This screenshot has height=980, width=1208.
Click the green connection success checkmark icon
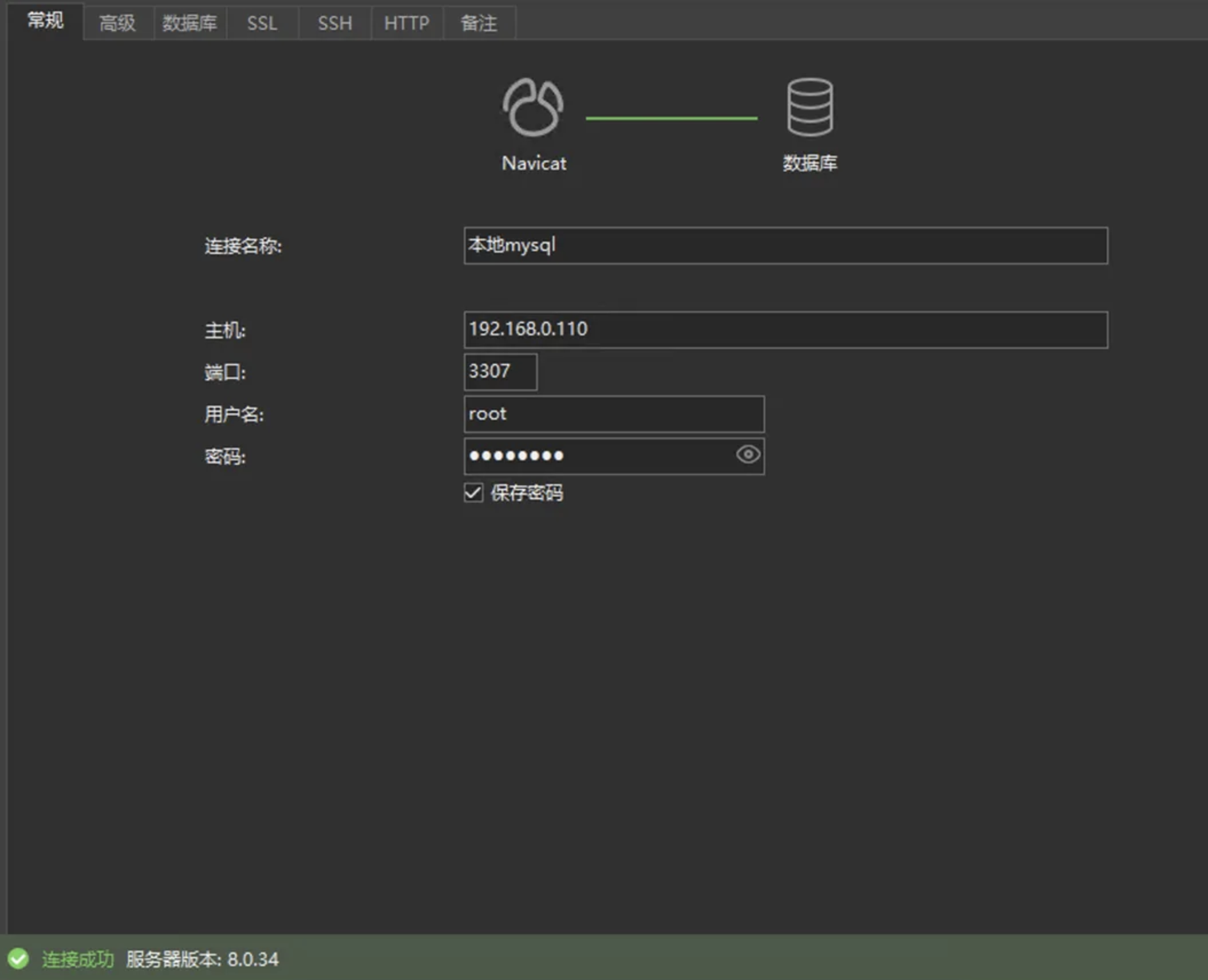[18, 959]
